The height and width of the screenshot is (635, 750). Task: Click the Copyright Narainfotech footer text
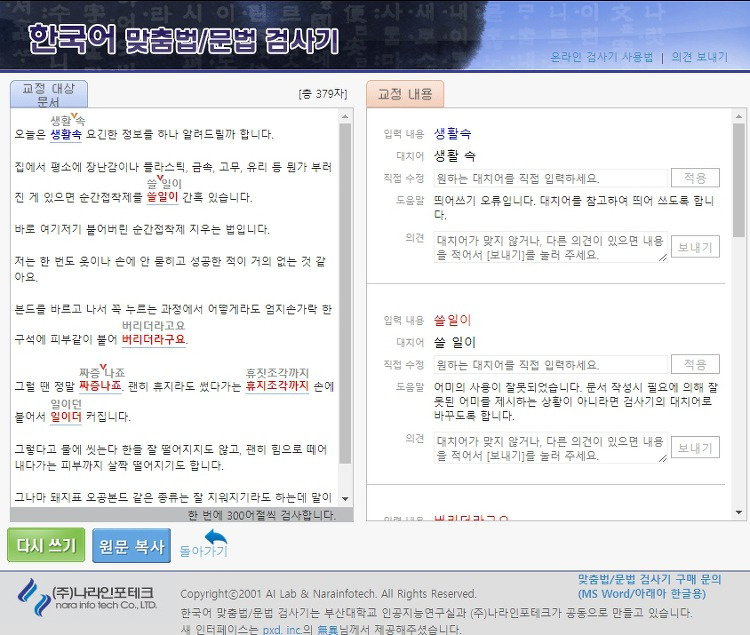(328, 594)
